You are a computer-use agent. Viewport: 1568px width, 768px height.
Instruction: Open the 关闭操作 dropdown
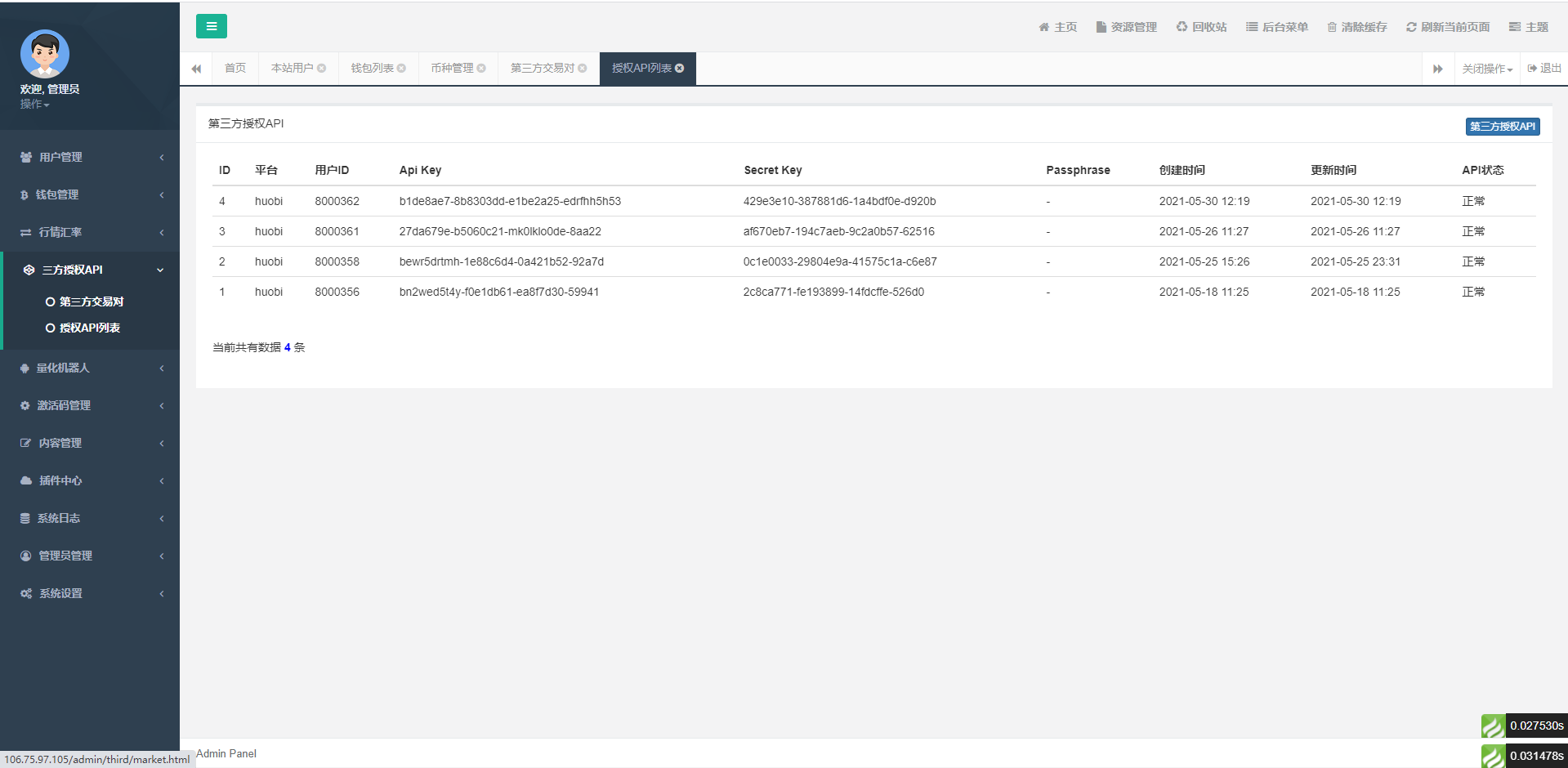pyautogui.click(x=1486, y=69)
